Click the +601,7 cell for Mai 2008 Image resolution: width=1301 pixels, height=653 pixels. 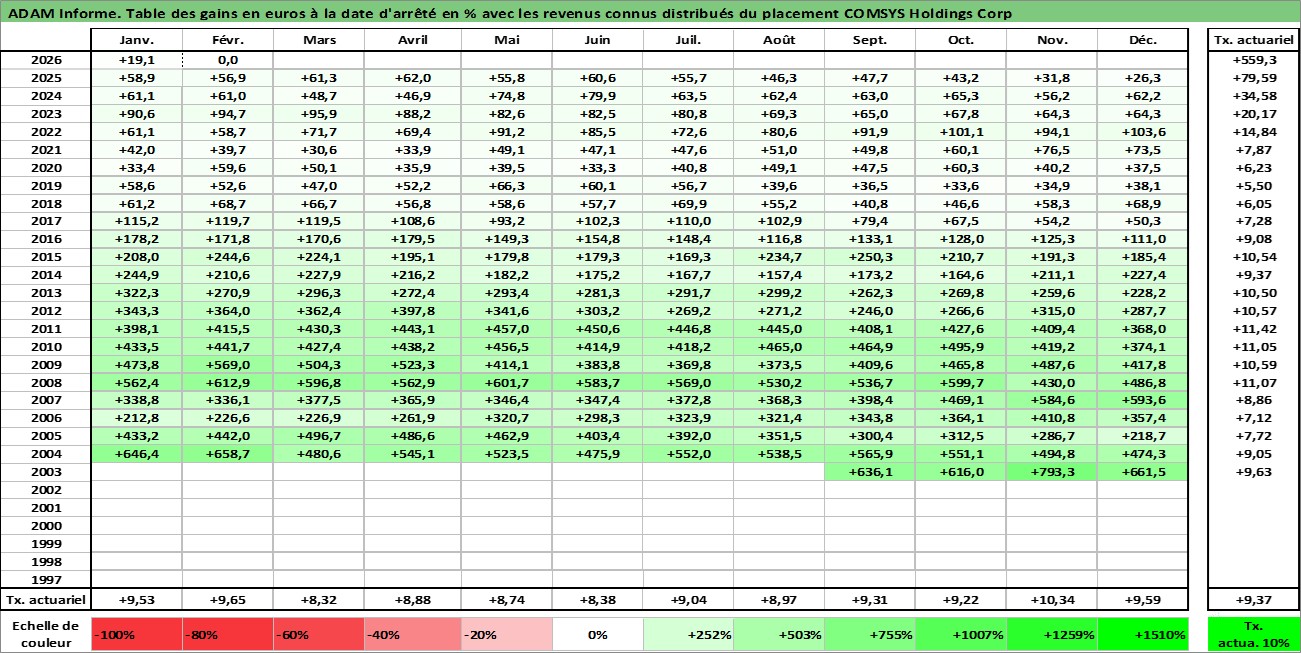506,383
